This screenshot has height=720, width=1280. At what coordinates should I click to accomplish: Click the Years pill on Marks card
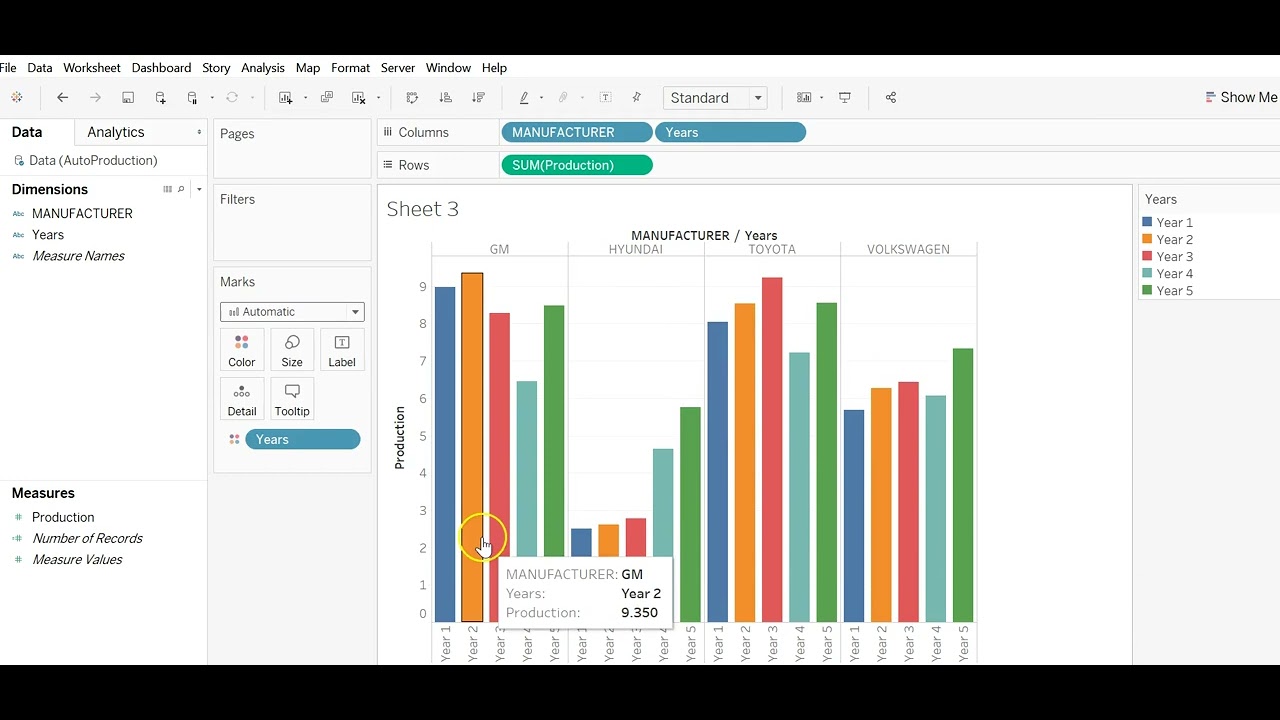(302, 439)
